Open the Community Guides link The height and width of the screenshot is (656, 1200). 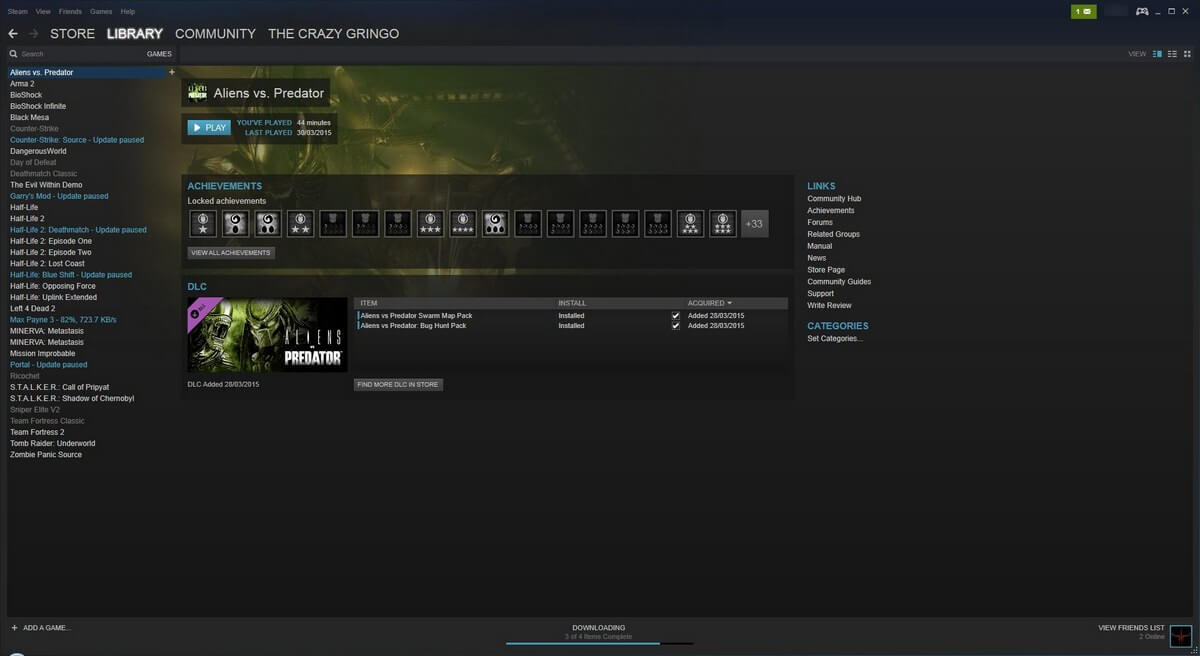pyautogui.click(x=839, y=282)
